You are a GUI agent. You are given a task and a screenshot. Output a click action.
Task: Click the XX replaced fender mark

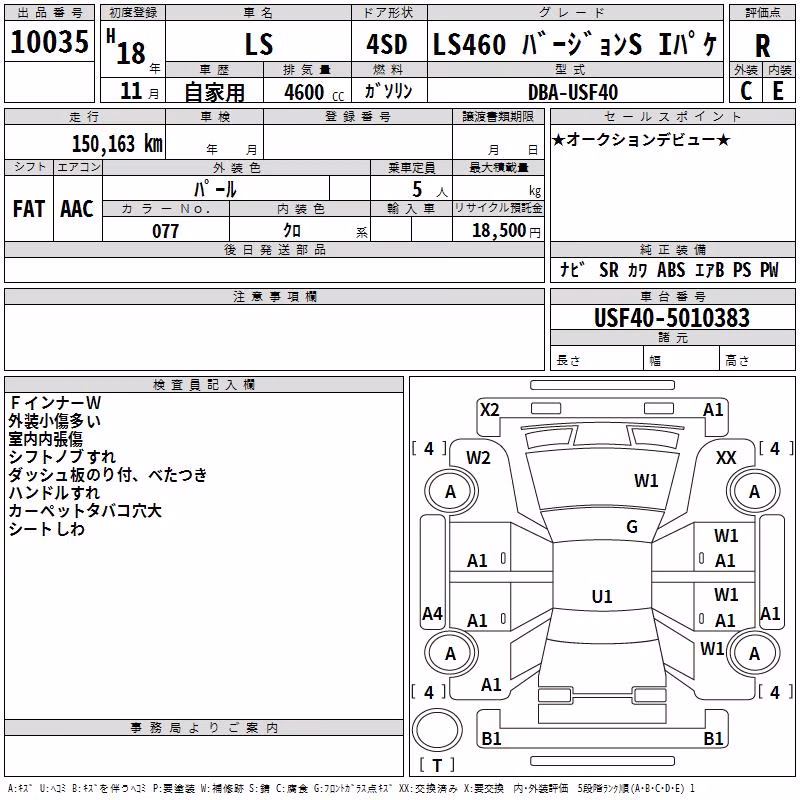726,458
